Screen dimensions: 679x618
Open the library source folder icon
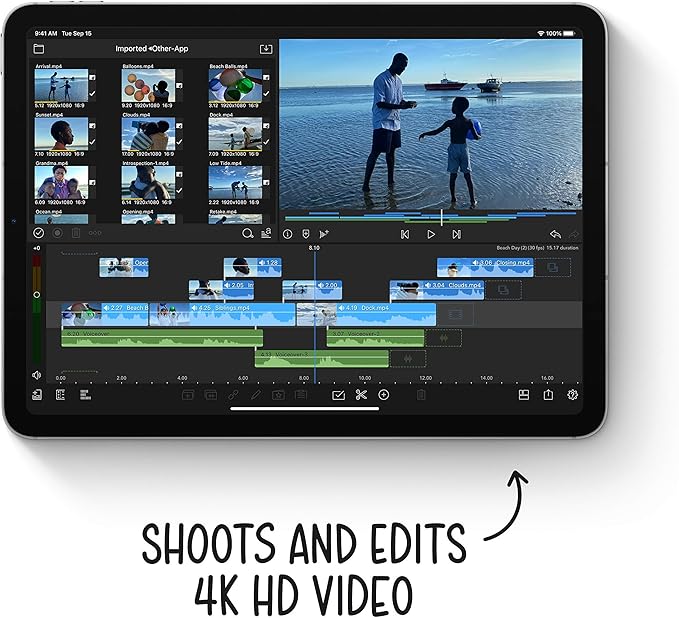38,48
